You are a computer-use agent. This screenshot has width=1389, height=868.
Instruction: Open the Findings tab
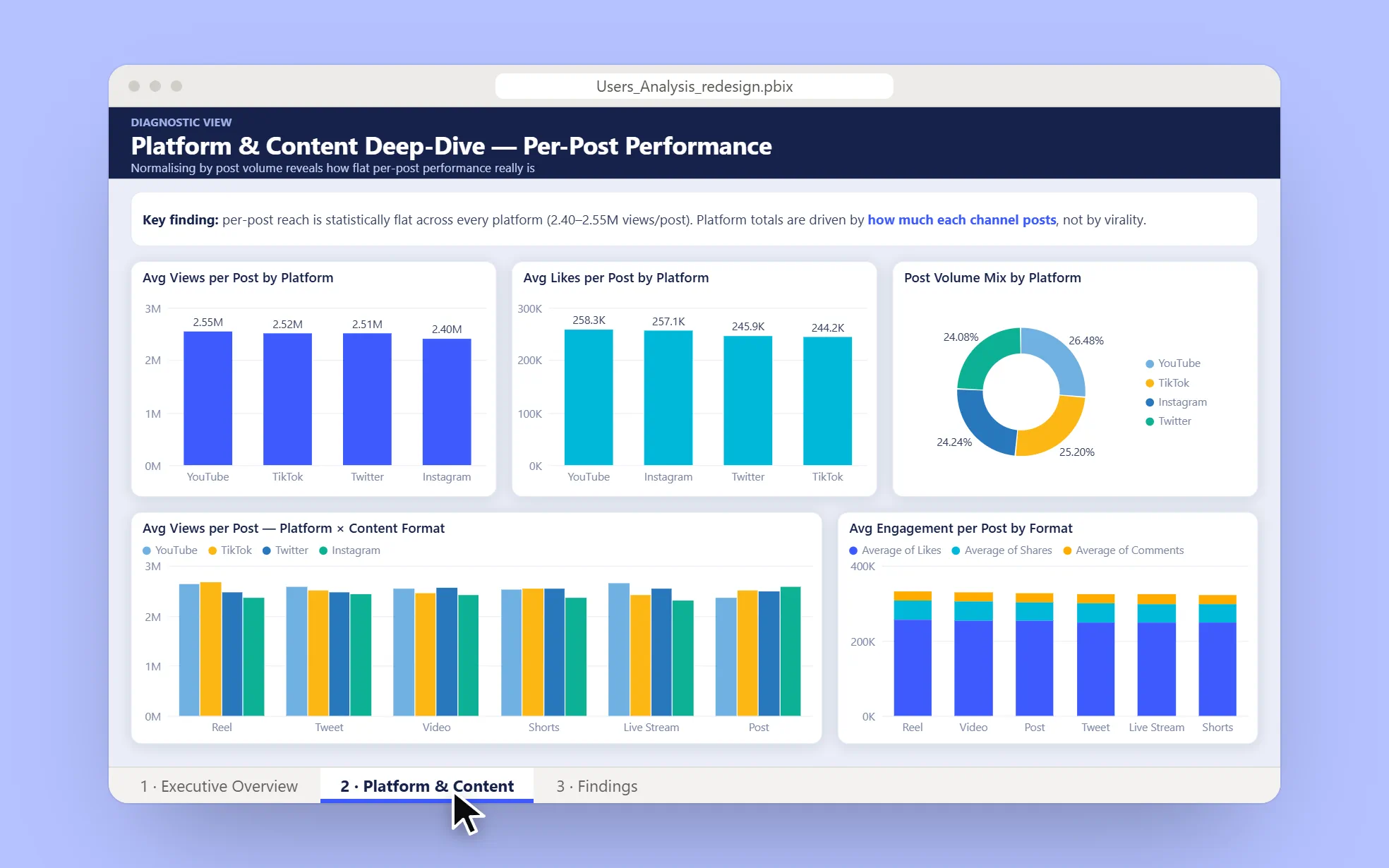click(596, 786)
